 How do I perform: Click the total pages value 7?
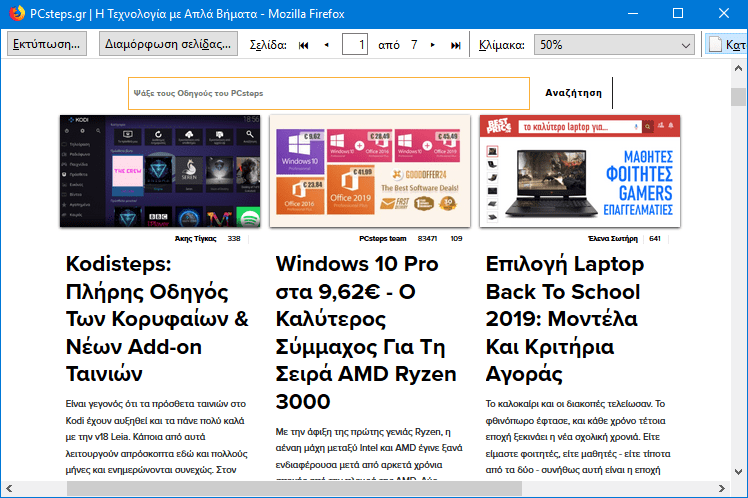pyautogui.click(x=414, y=45)
